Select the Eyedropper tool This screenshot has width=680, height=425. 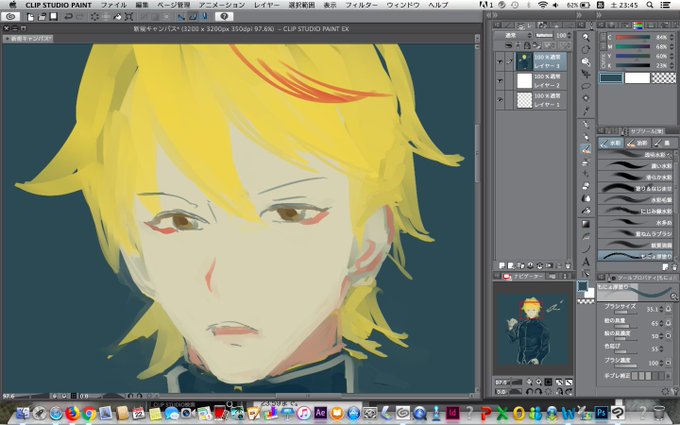586,111
